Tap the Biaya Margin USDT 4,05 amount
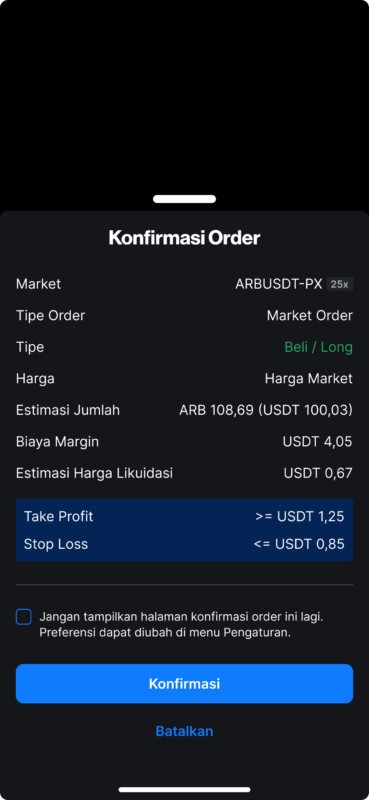Image resolution: width=369 pixels, height=800 pixels. (317, 442)
